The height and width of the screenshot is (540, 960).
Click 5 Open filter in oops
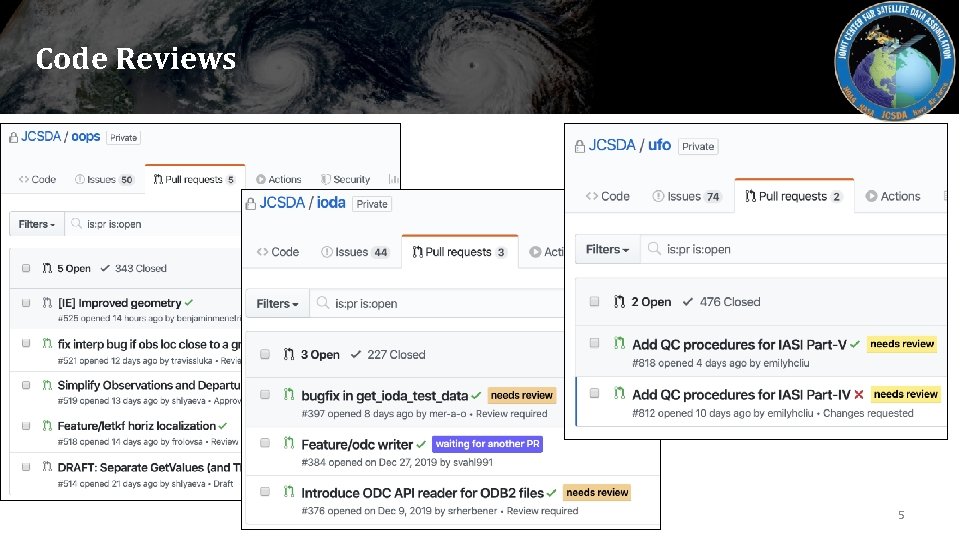click(66, 268)
